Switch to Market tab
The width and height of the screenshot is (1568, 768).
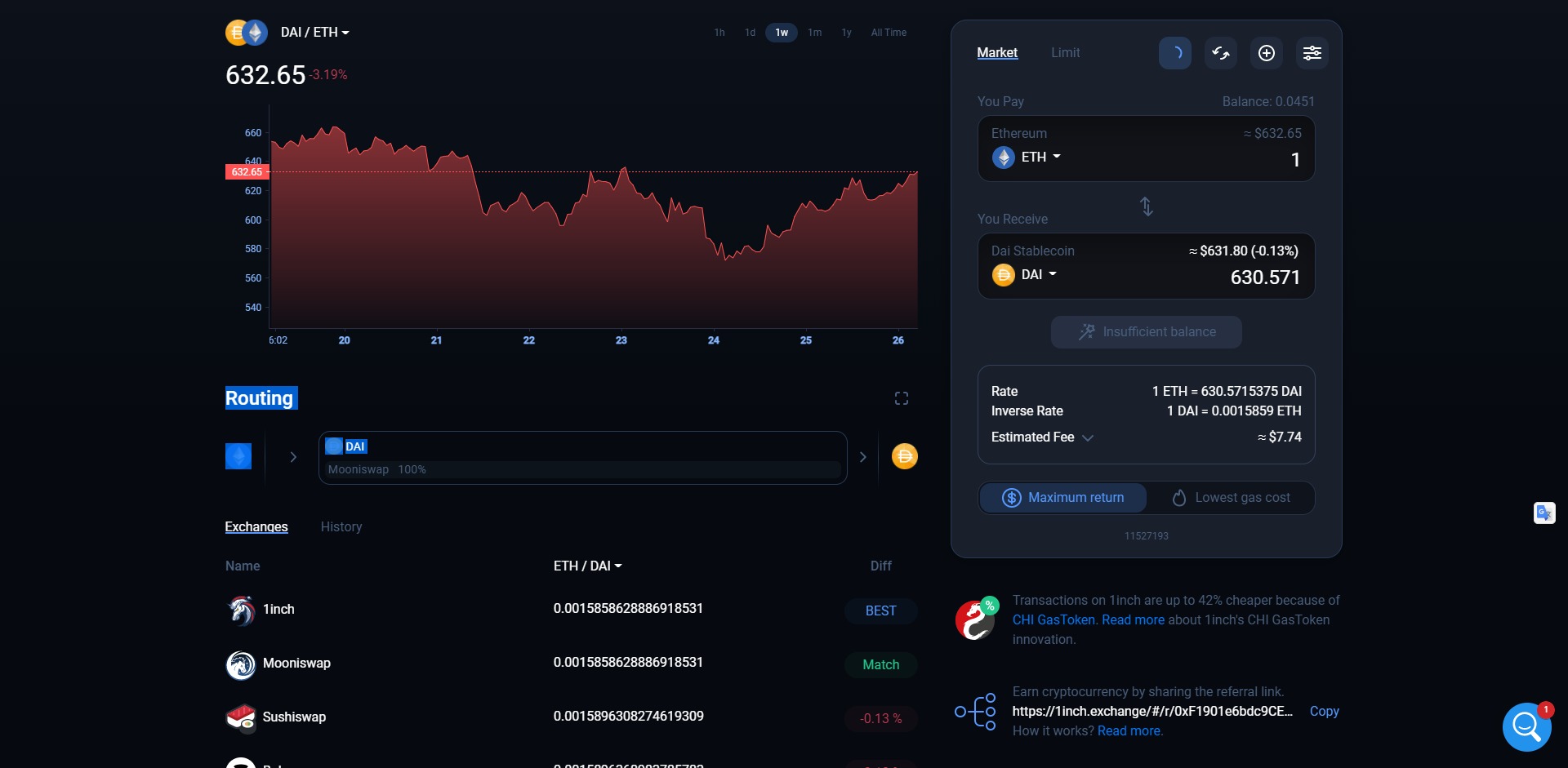point(997,53)
